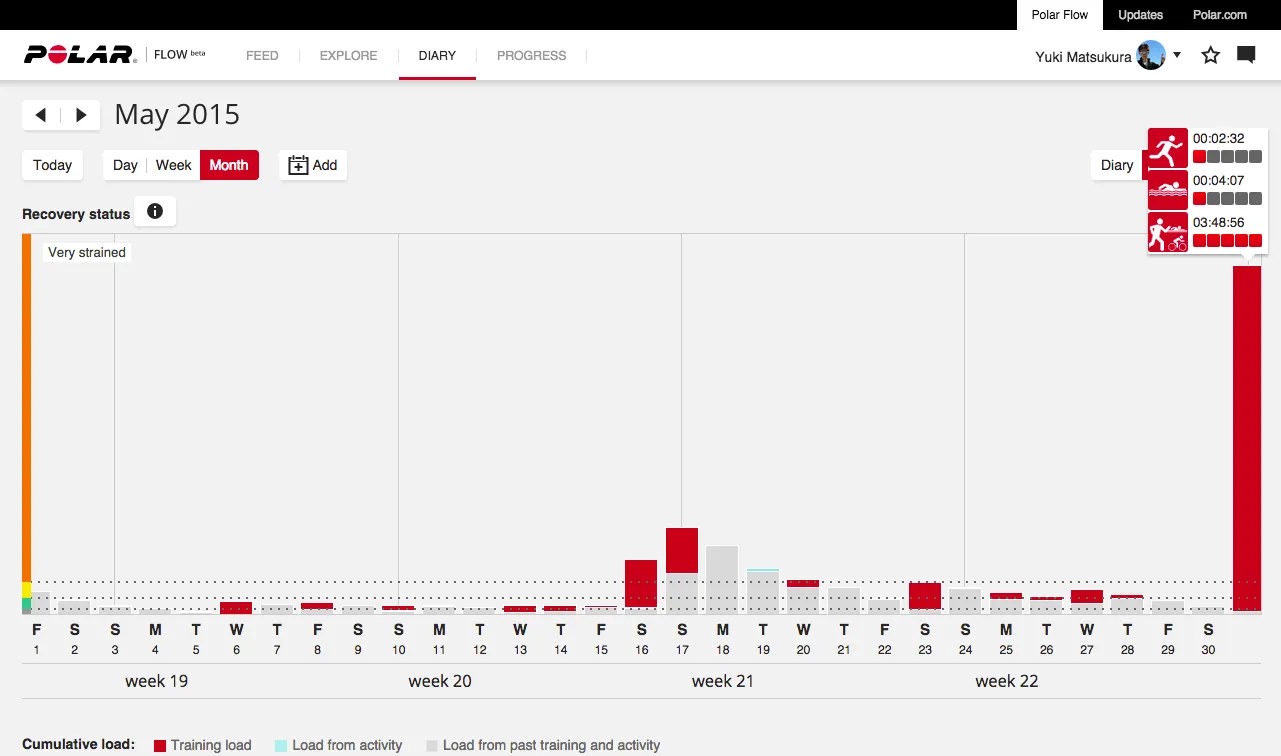Expand the user account dropdown arrow

click(x=1177, y=55)
